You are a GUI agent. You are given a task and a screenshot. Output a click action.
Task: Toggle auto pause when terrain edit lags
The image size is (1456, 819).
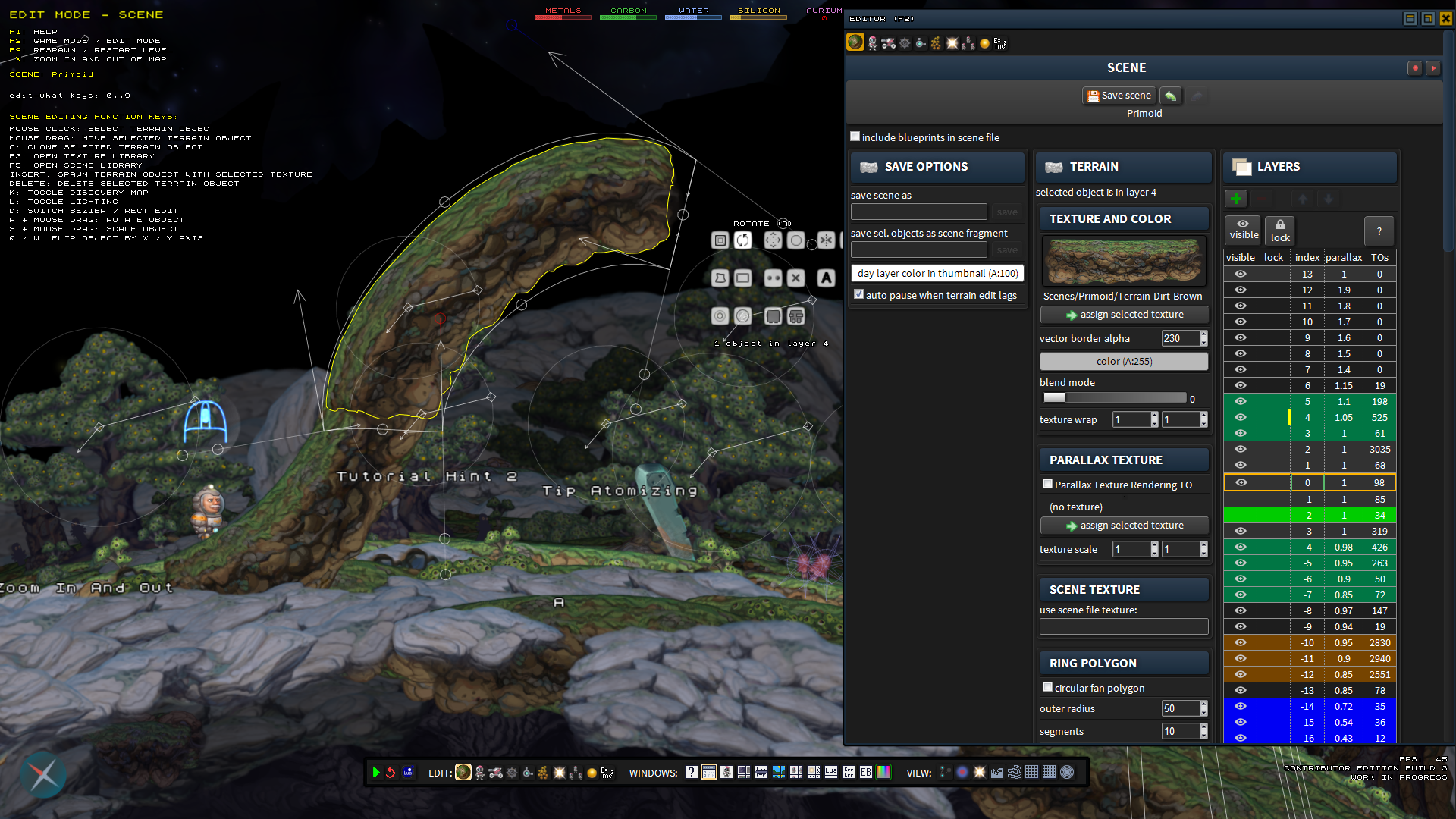click(x=858, y=294)
